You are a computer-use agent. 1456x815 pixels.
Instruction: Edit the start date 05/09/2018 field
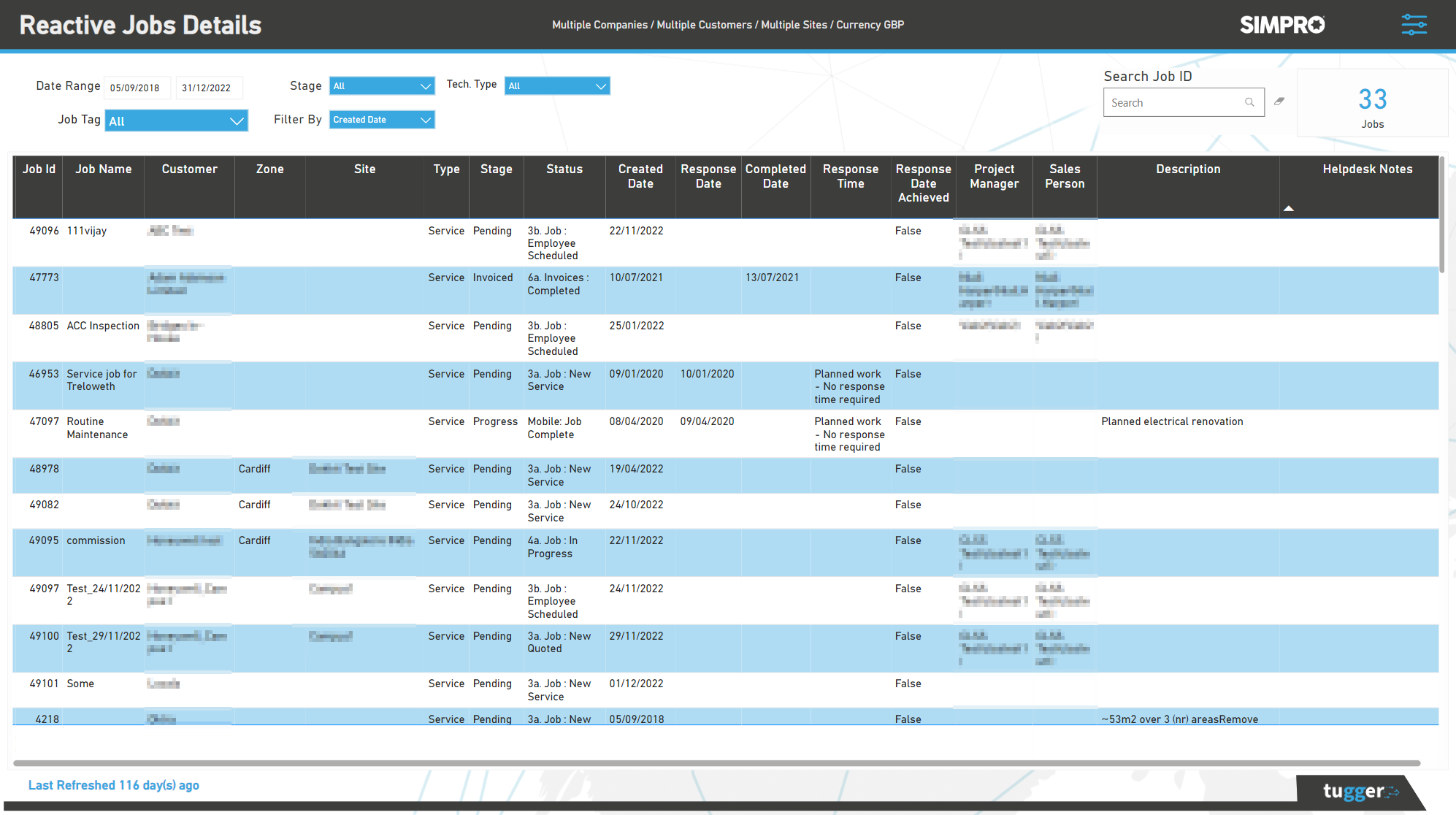pyautogui.click(x=137, y=88)
